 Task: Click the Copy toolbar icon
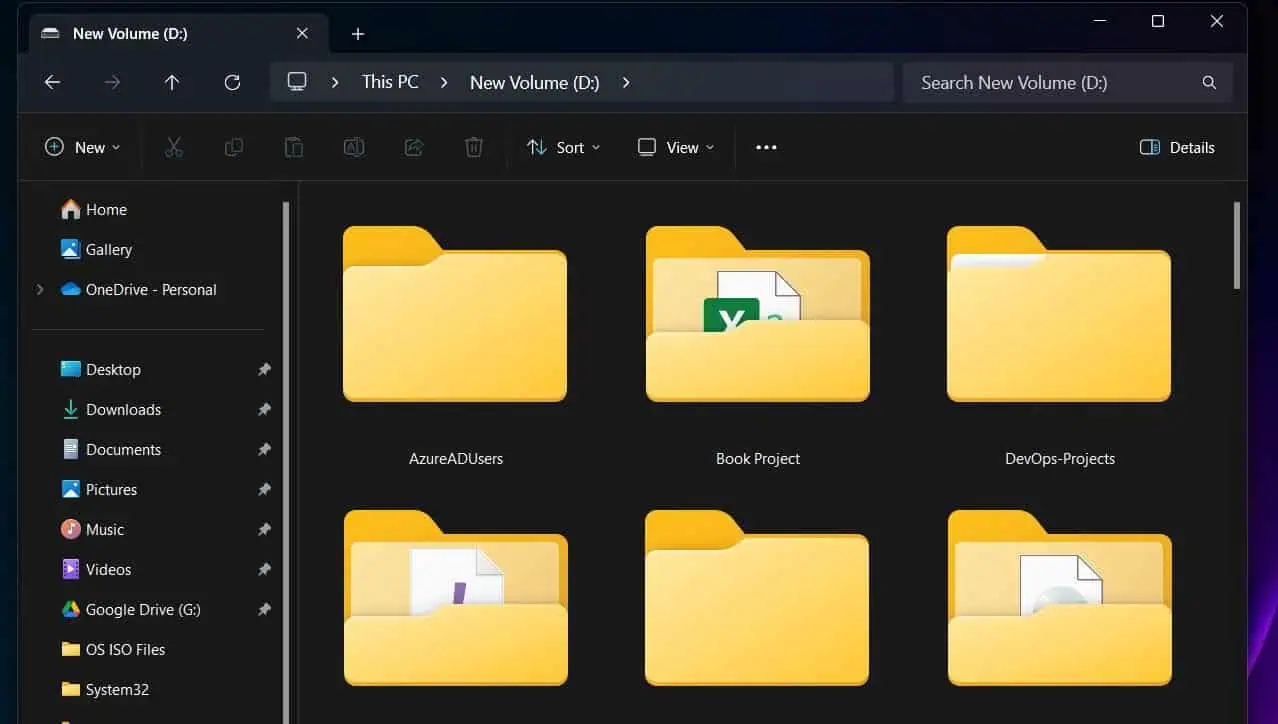[x=234, y=147]
